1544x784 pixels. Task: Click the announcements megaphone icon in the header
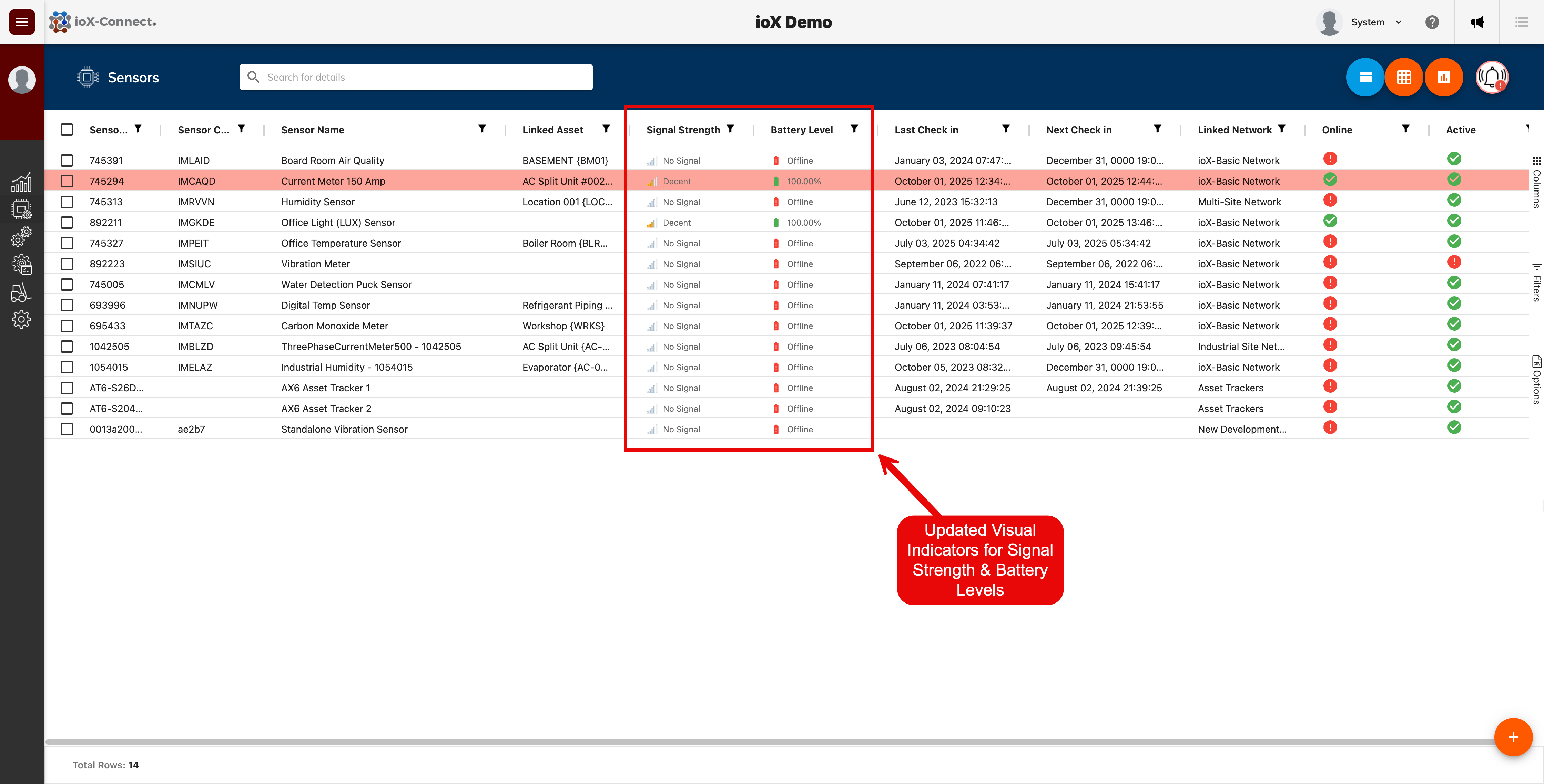[x=1477, y=22]
